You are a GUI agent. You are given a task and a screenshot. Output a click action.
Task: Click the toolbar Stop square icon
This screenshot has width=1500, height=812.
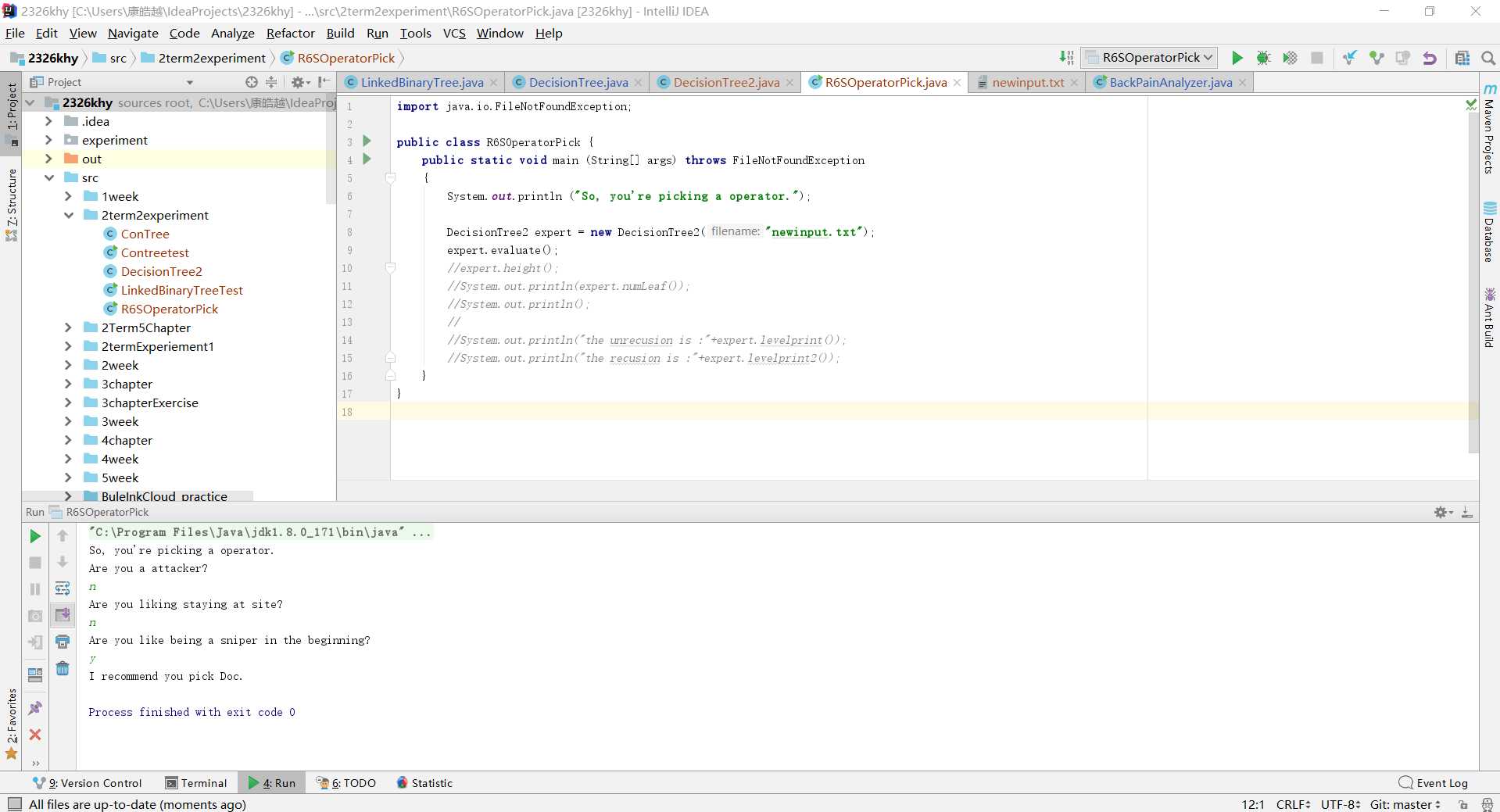(x=1317, y=58)
